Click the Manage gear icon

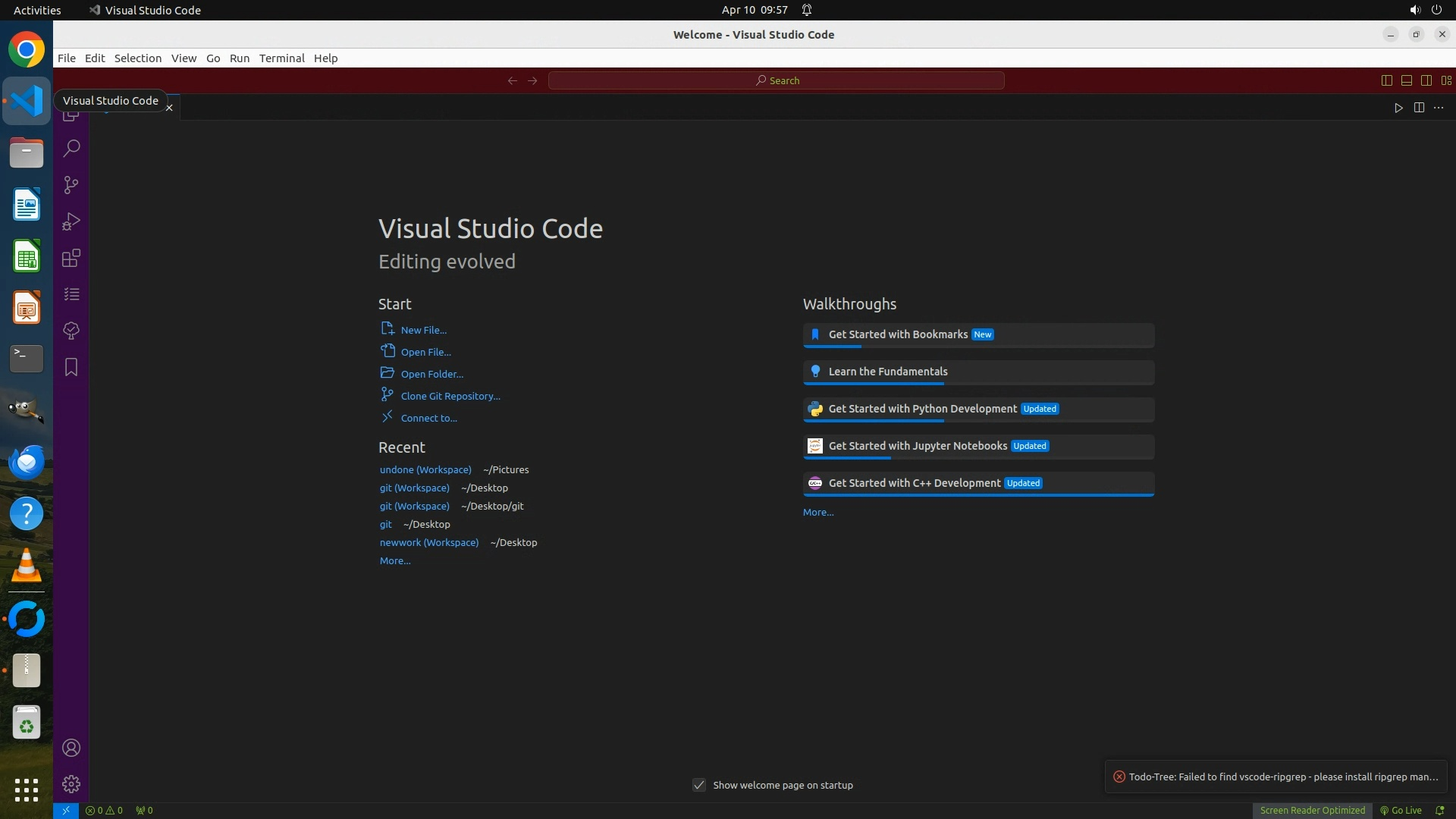tap(71, 784)
